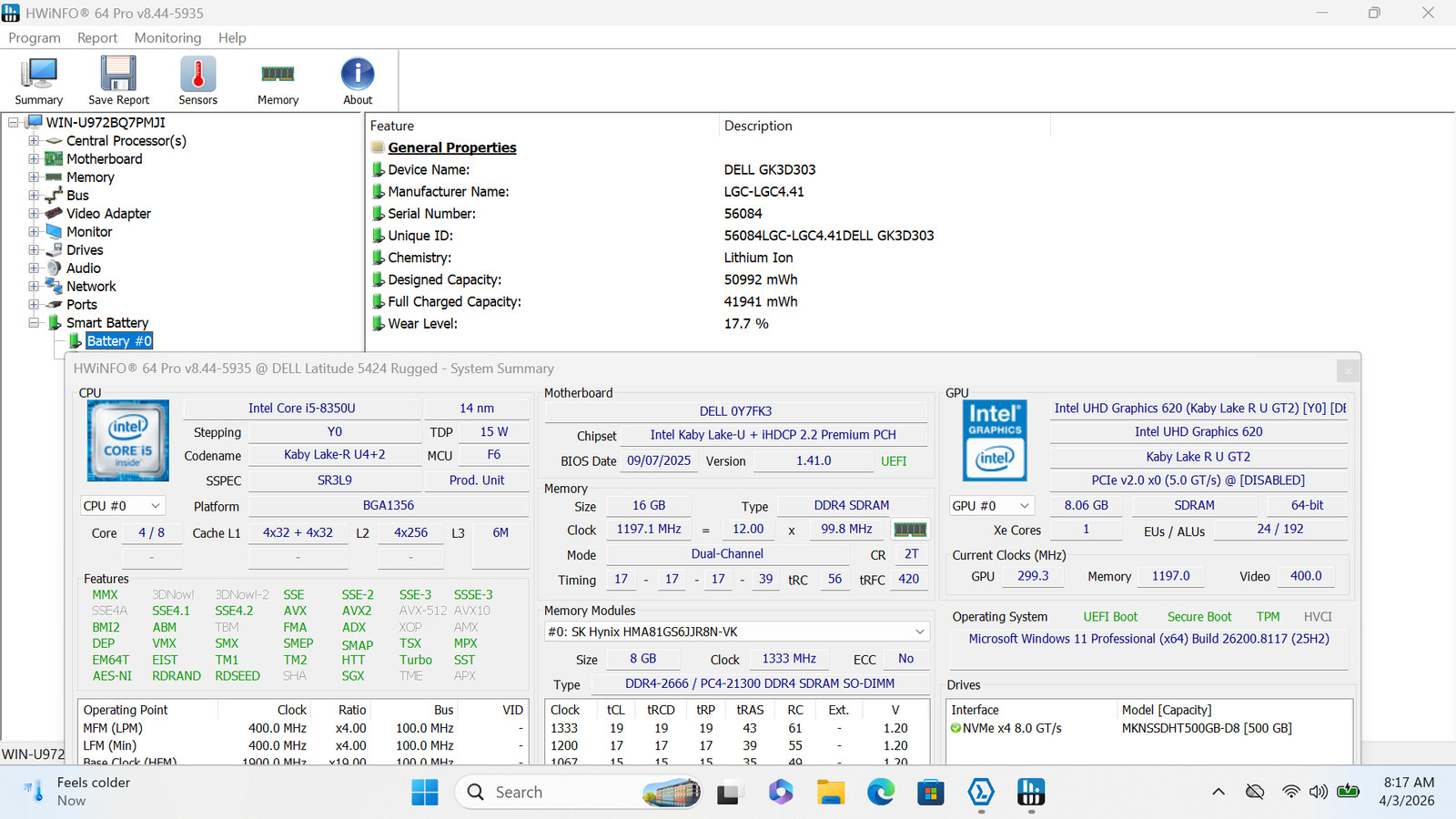Image resolution: width=1456 pixels, height=819 pixels.
Task: Collapse the Smart Battery tree node
Action: tap(34, 323)
